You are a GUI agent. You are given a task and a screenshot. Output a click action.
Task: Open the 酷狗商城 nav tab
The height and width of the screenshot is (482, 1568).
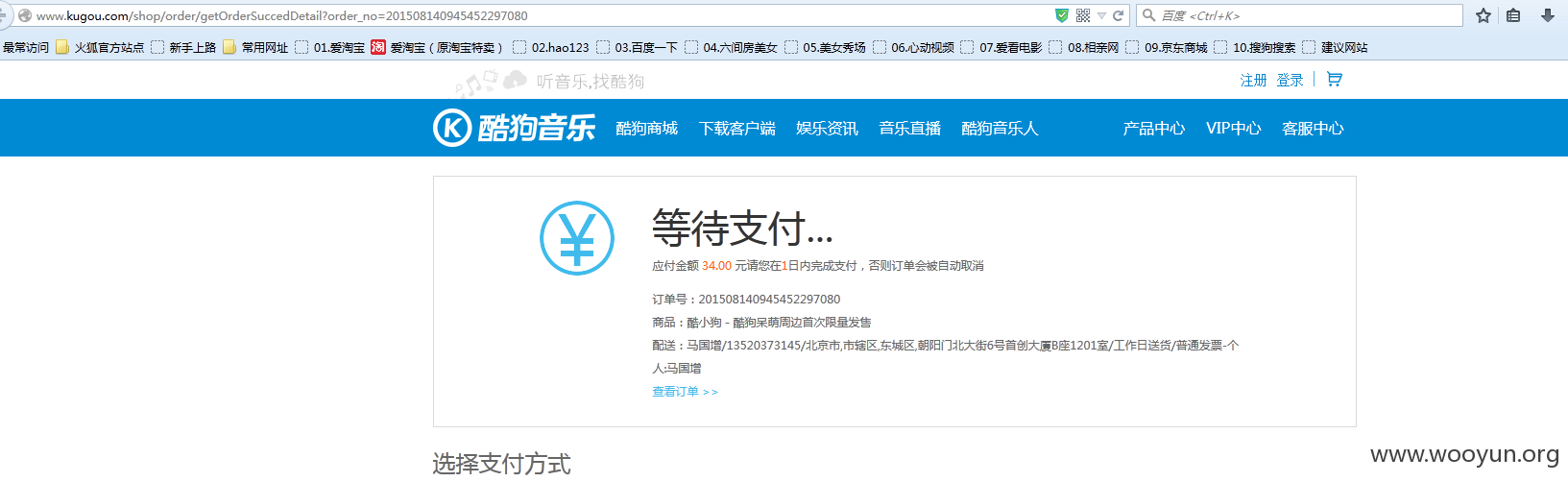pos(646,129)
